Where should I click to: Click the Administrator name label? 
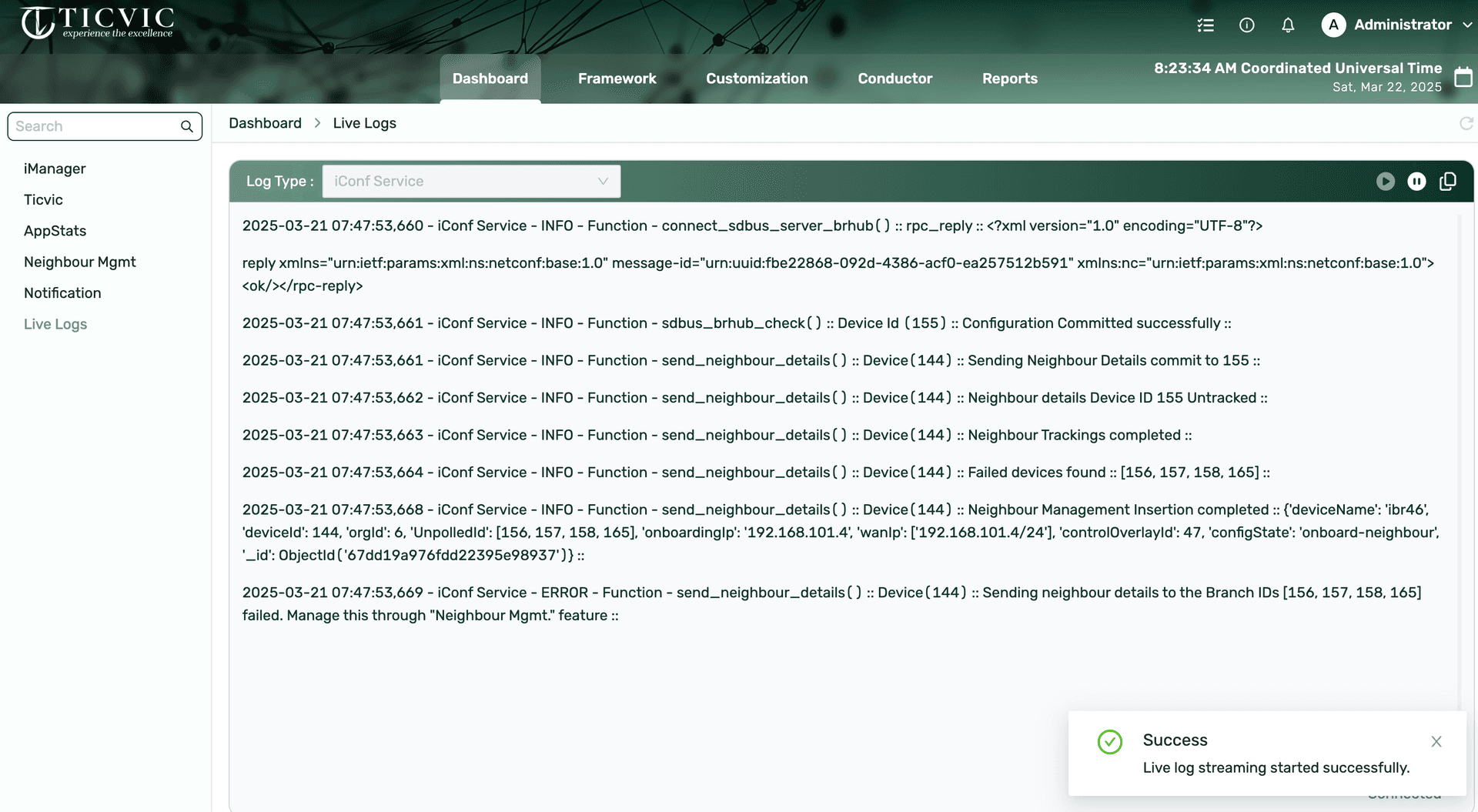(1403, 25)
